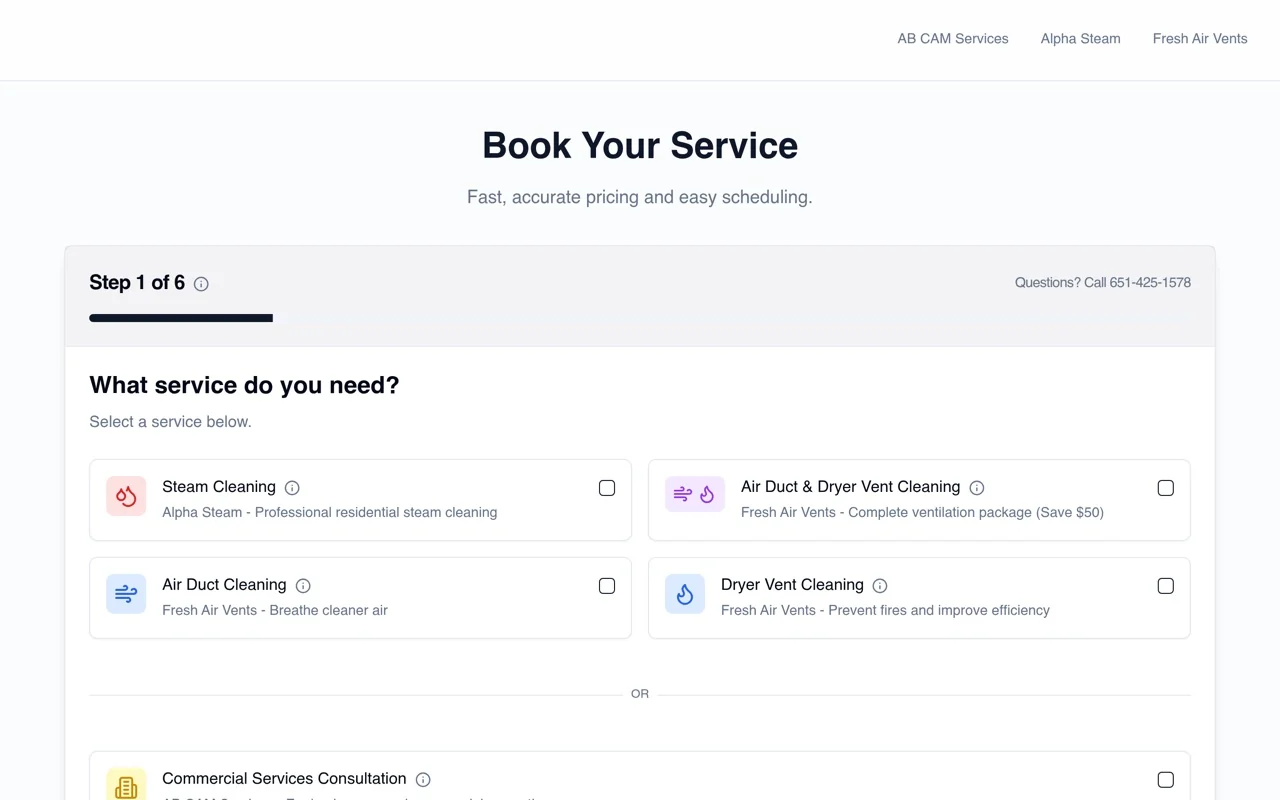Click the 'What service do you need?' heading
1280x800 pixels.
(244, 385)
